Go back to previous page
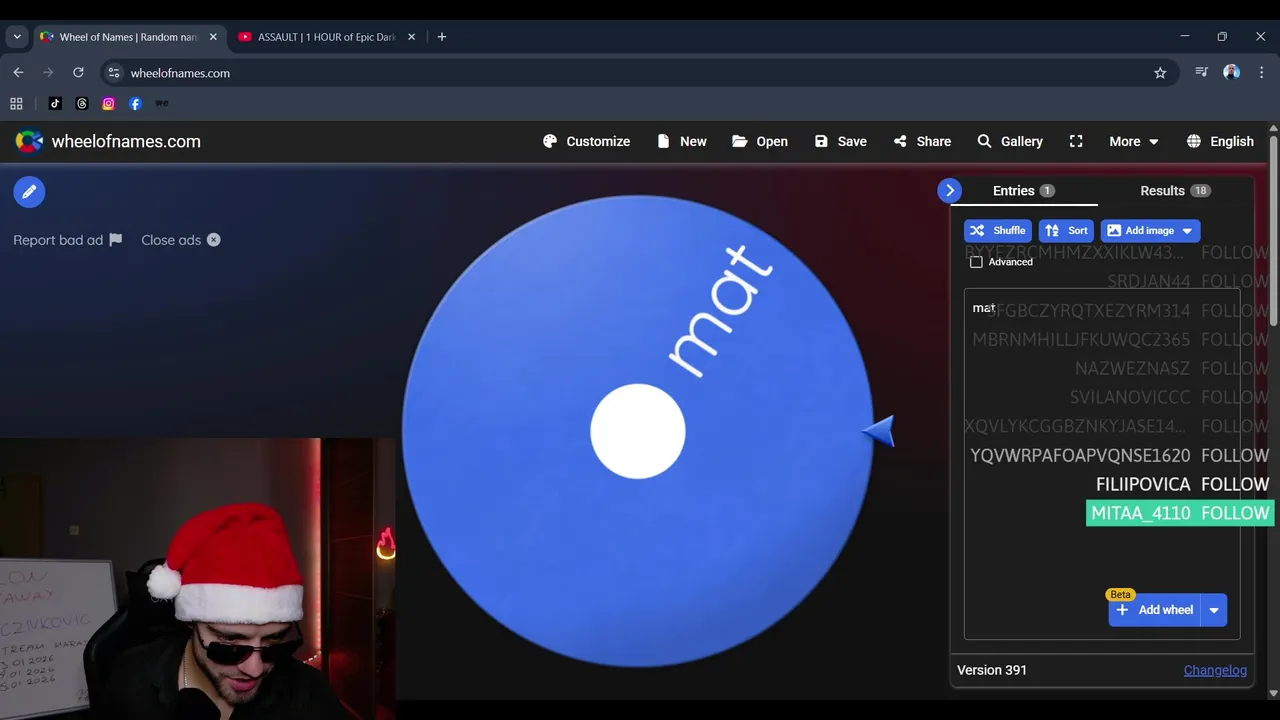This screenshot has width=1280, height=720. pyautogui.click(x=18, y=73)
